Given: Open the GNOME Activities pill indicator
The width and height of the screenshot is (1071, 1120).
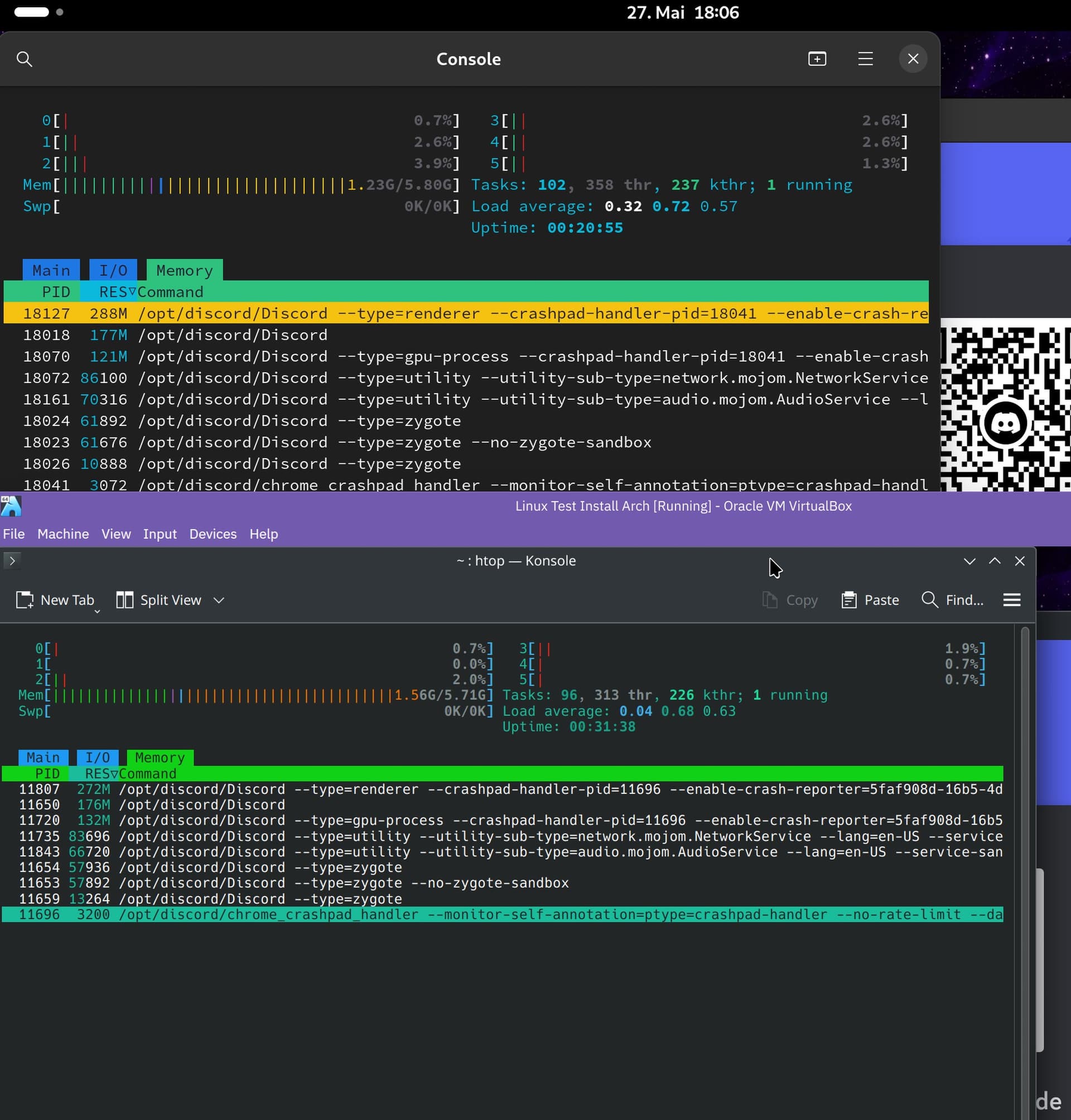Looking at the screenshot, I should (31, 12).
